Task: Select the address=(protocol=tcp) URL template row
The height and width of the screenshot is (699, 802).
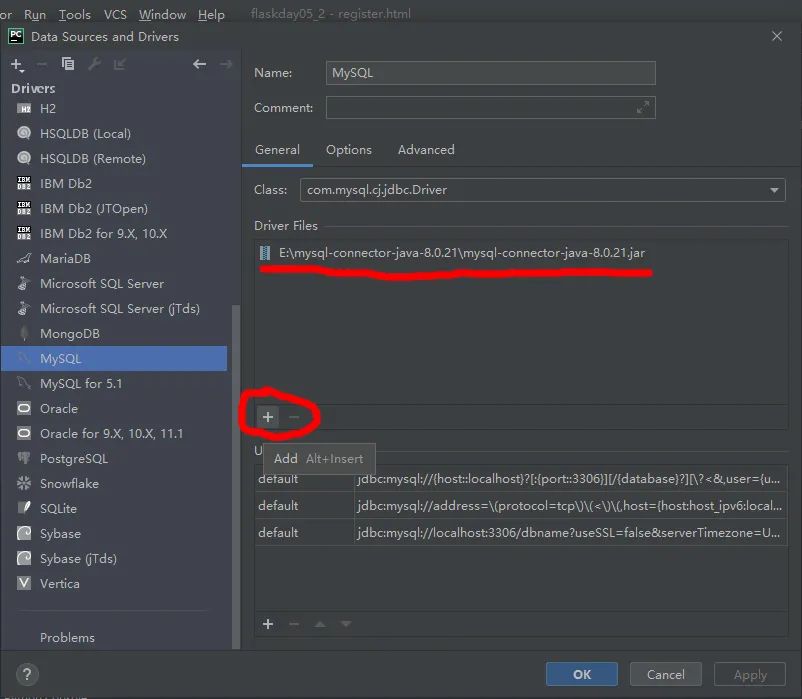Action: click(x=521, y=506)
